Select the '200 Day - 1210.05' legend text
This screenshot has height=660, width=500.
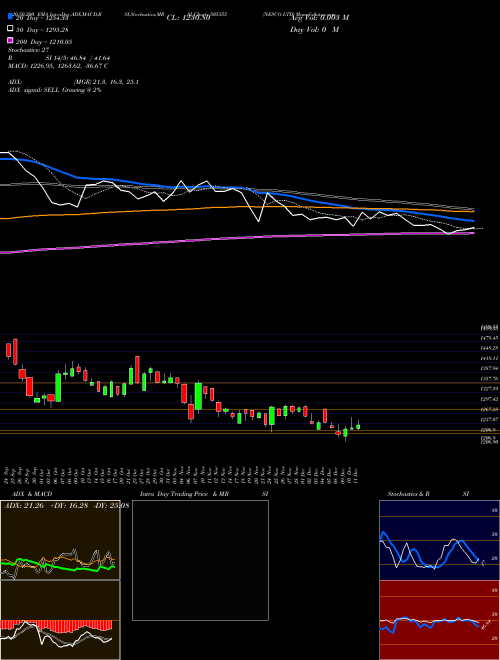pos(44,42)
